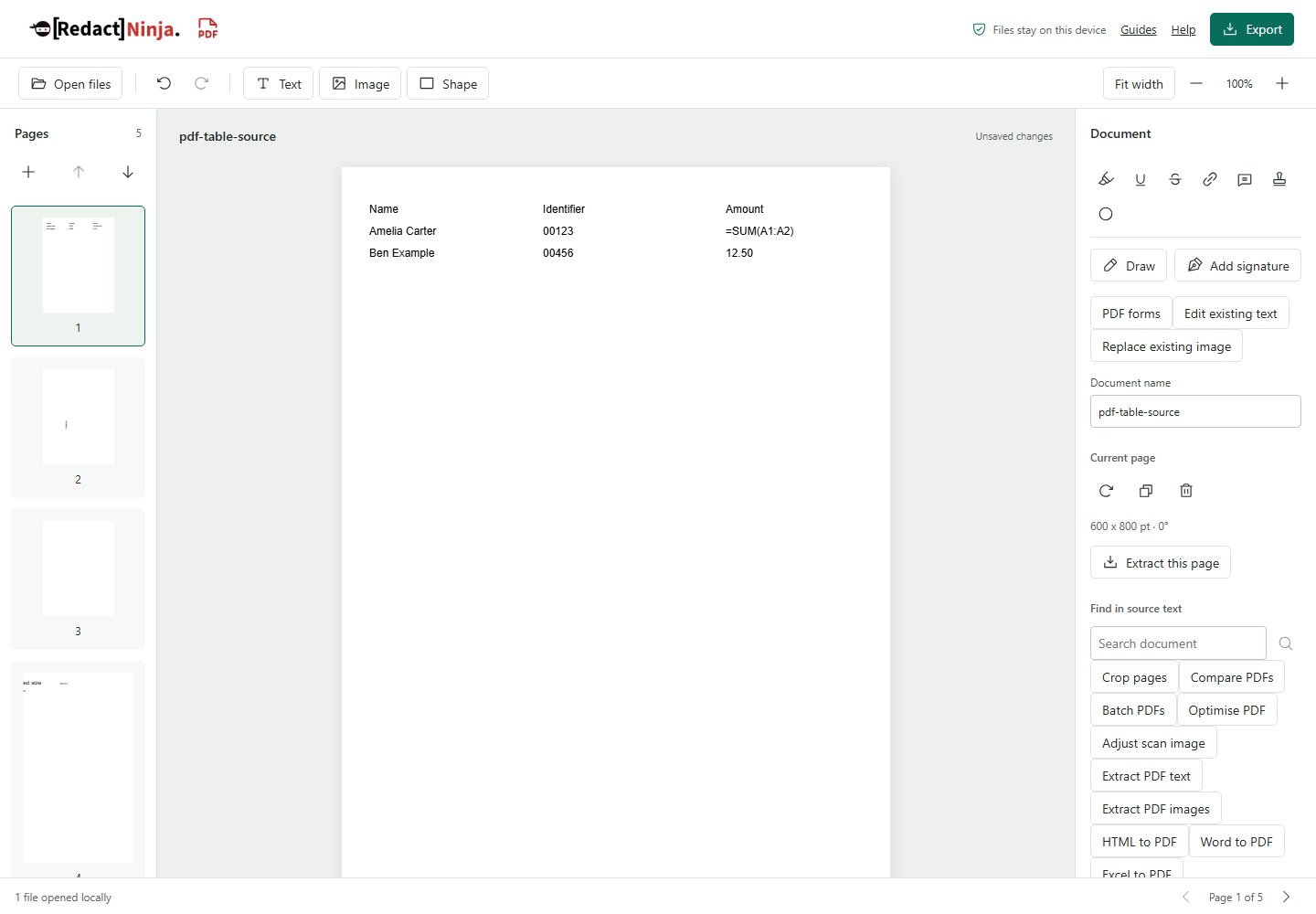Screen dimensions: 1316x914
Task: Insert a Shape element
Action: pyautogui.click(x=448, y=83)
